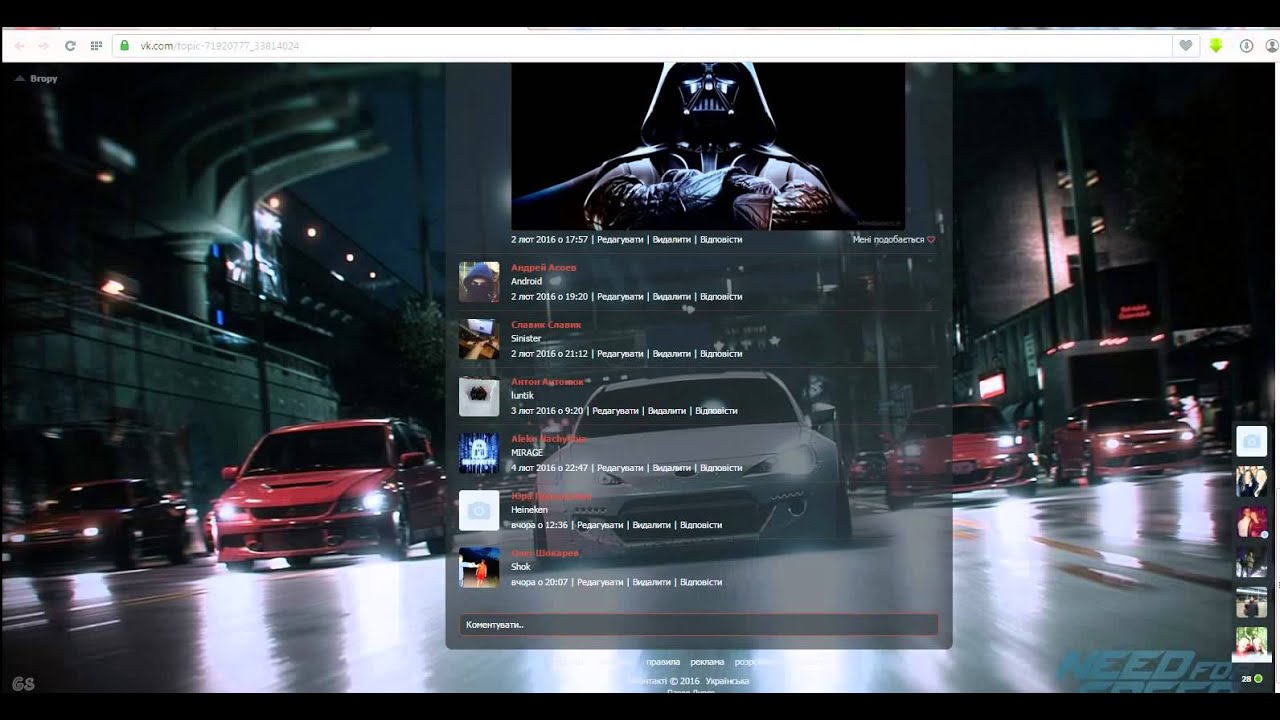This screenshot has width=1280, height=720.
Task: Edit the 'Shok' comment
Action: (x=600, y=582)
